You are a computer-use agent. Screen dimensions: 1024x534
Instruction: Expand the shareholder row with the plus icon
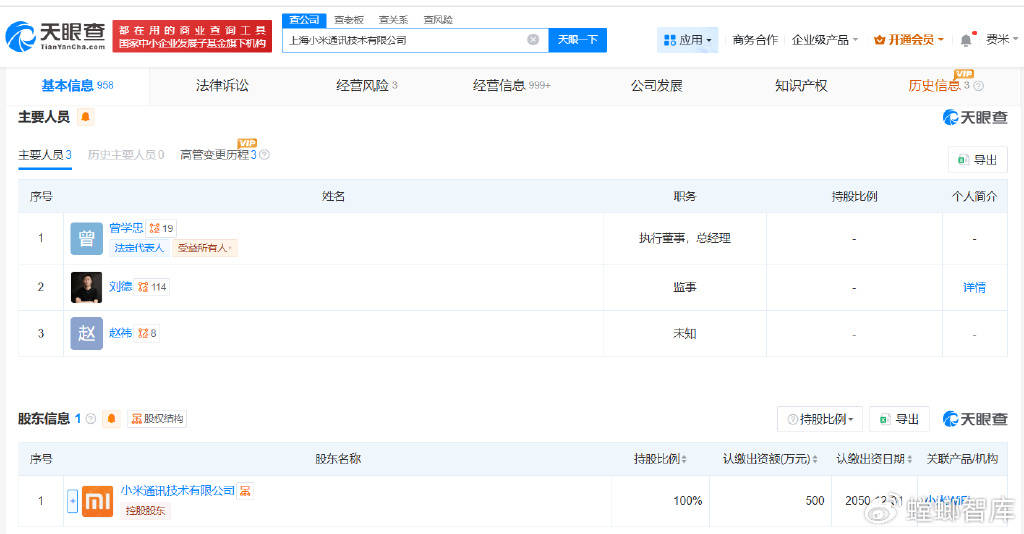72,501
